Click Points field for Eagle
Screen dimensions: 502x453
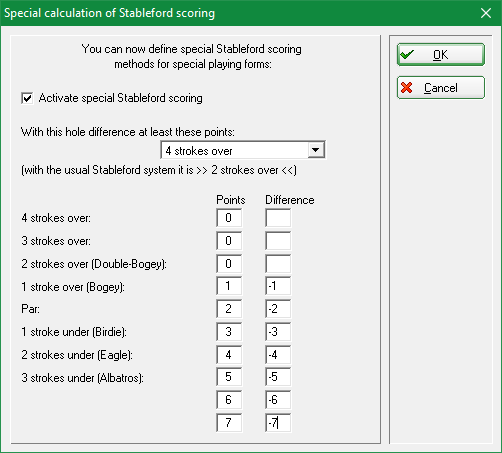tap(229, 355)
